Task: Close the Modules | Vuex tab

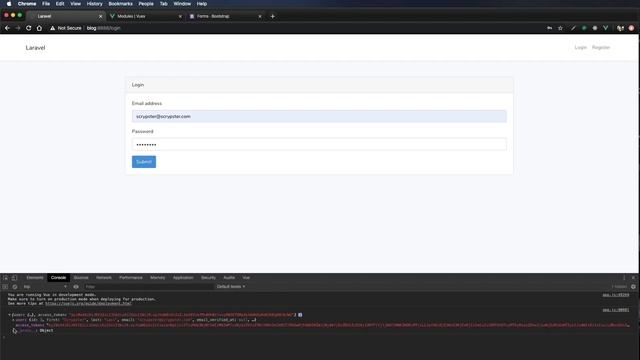Action: pos(180,16)
